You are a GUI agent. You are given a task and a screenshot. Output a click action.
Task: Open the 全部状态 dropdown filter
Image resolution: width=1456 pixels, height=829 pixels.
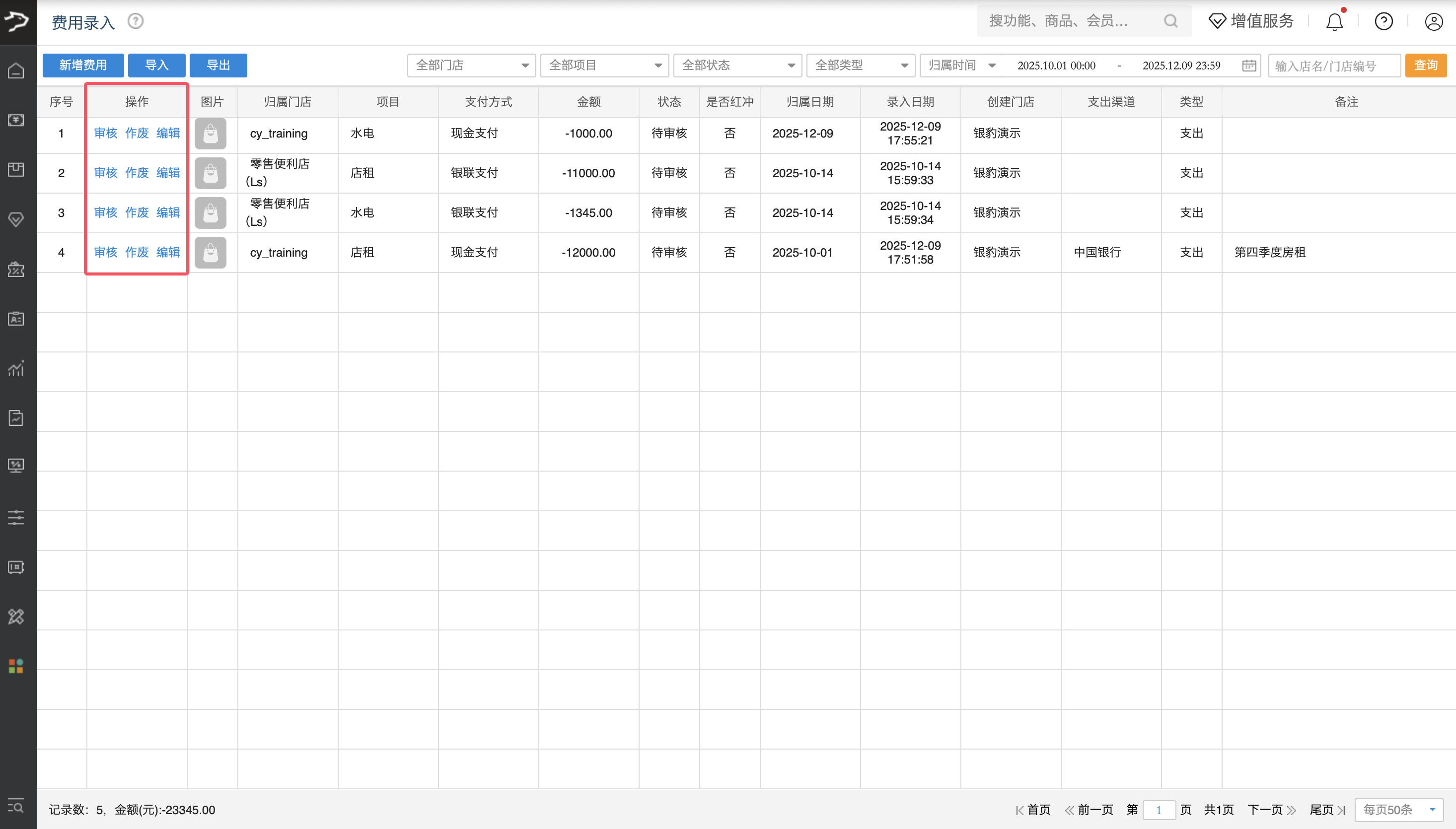click(x=737, y=65)
